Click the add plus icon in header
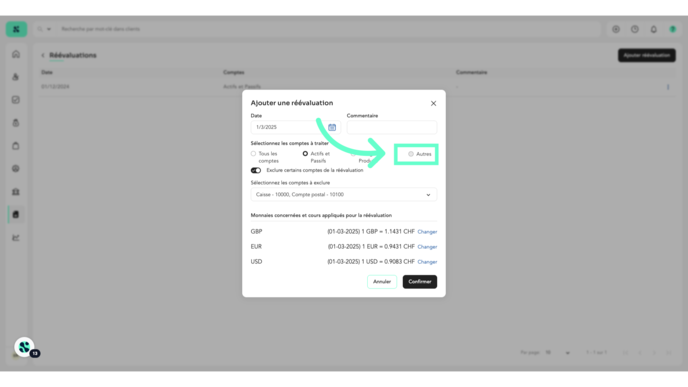Screen dimensions: 688x387 coord(616,29)
